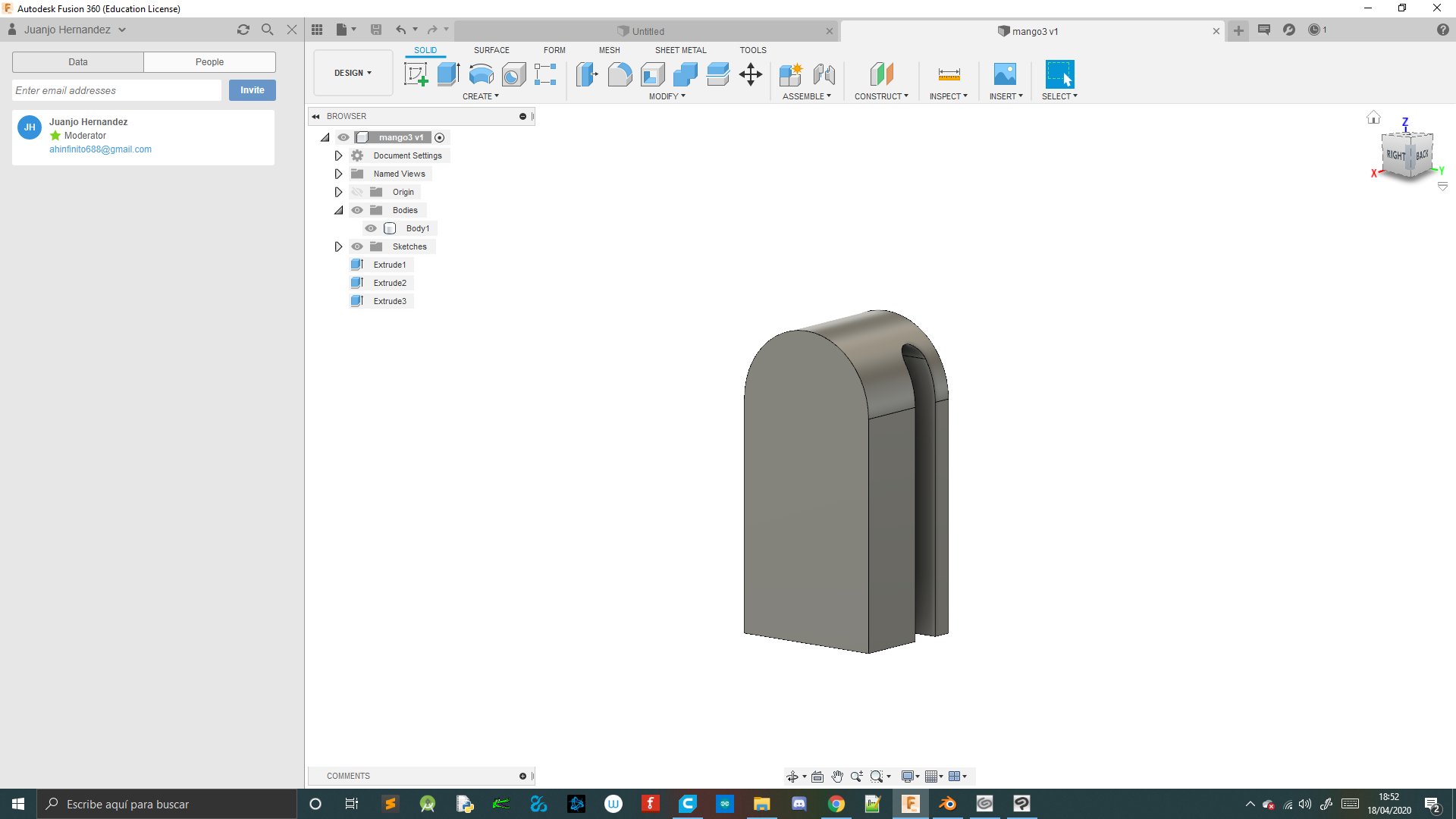1456x819 pixels.
Task: Click the Joint tool icon
Action: [824, 74]
